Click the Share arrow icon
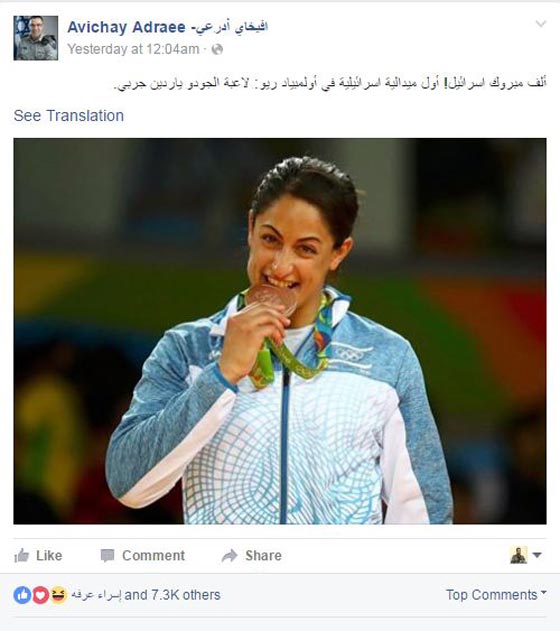Viewport: 560px width, 631px height. click(x=230, y=556)
